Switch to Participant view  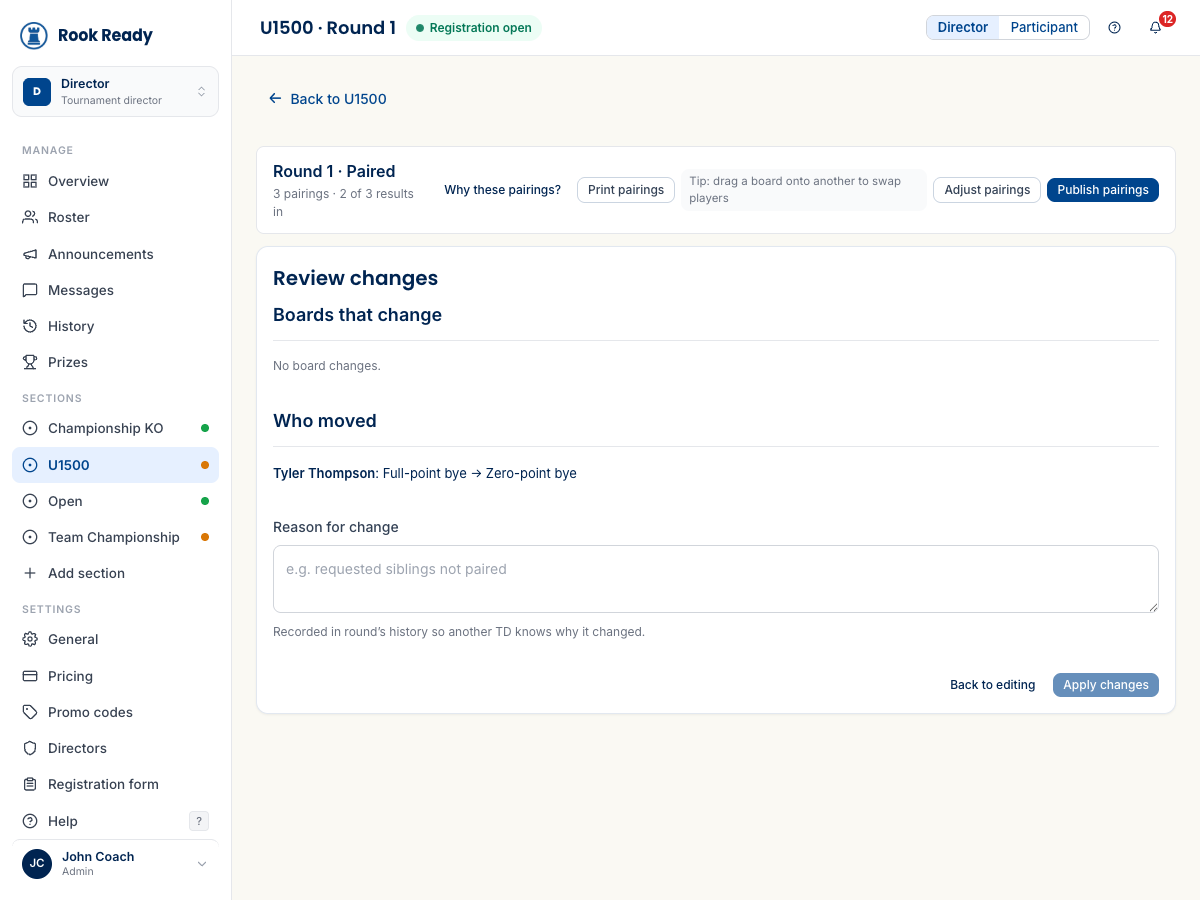(x=1044, y=27)
